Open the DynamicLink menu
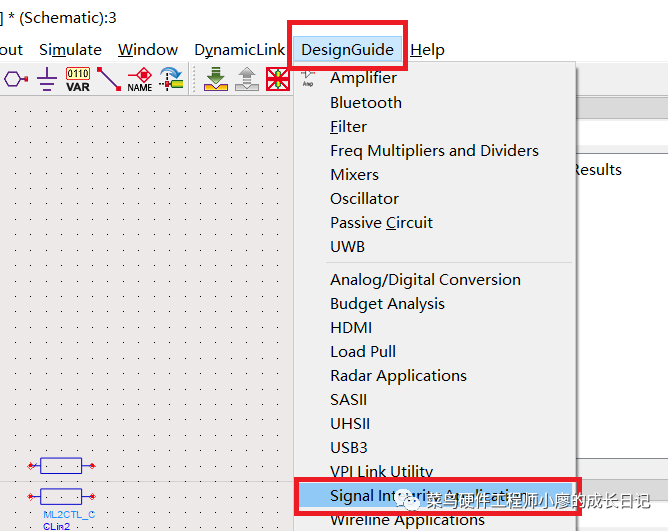The width and height of the screenshot is (672, 531). click(239, 50)
